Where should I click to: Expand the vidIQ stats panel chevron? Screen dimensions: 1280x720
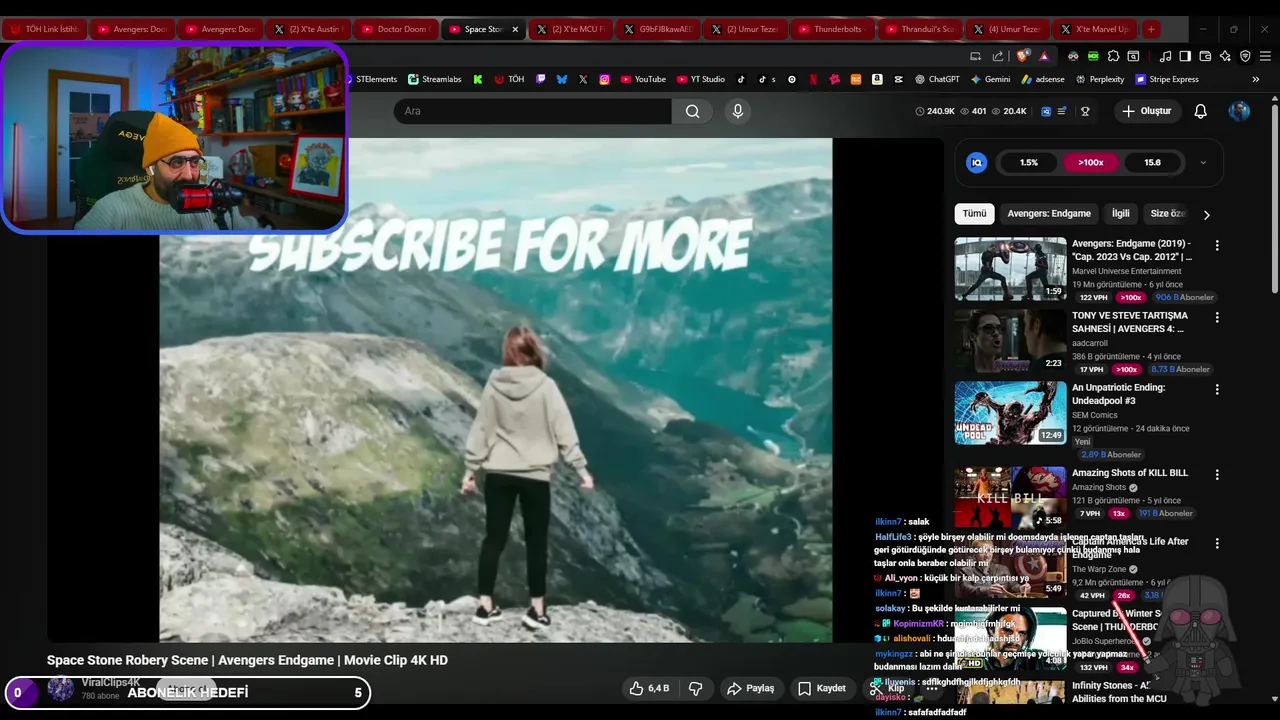[1203, 162]
